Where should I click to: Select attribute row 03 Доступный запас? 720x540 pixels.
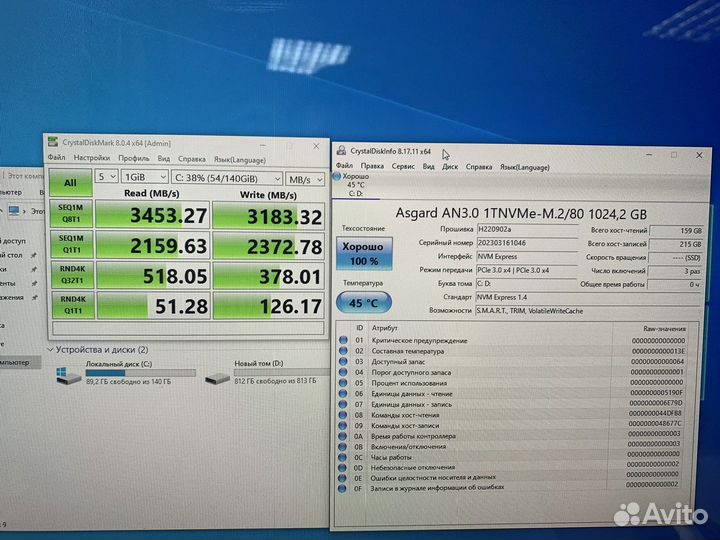513,361
